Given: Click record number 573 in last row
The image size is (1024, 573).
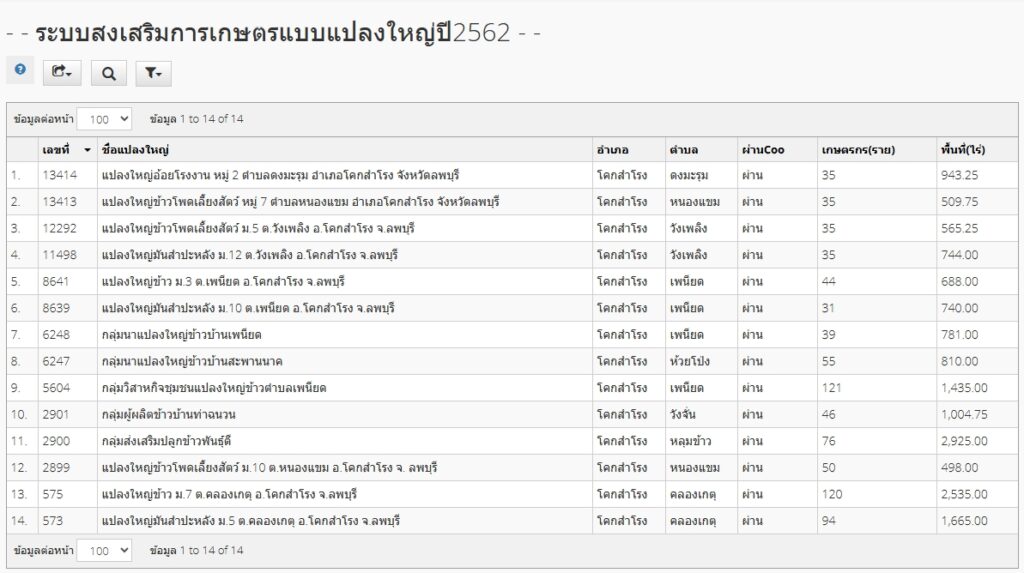Looking at the screenshot, I should coord(52,520).
